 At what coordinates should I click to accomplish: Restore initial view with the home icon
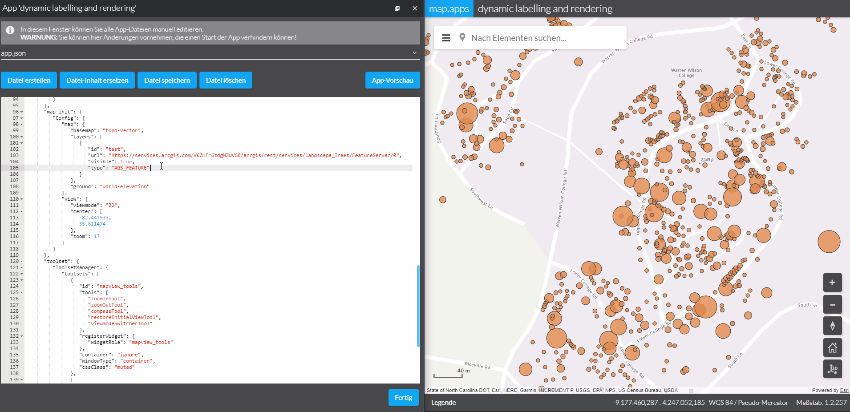(832, 347)
